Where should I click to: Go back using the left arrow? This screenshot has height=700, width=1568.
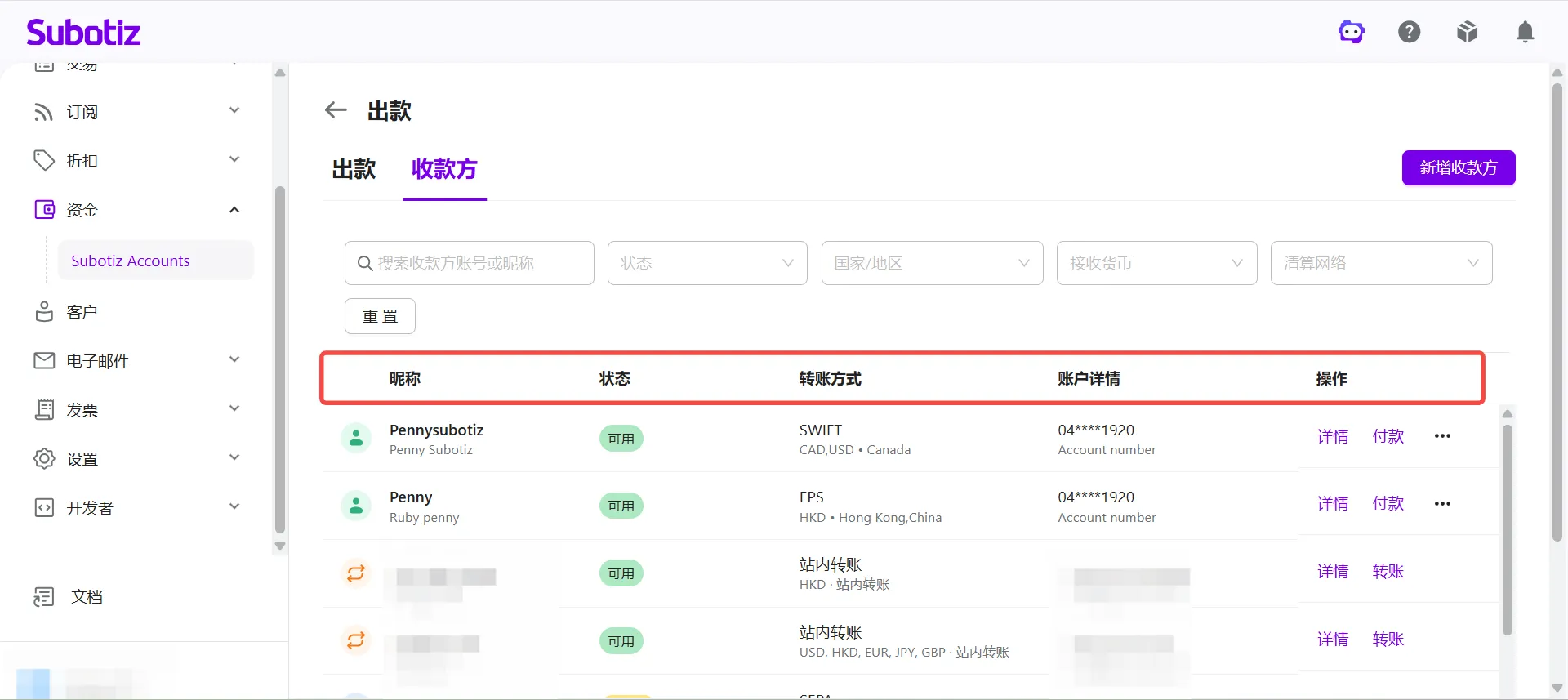pyautogui.click(x=336, y=110)
